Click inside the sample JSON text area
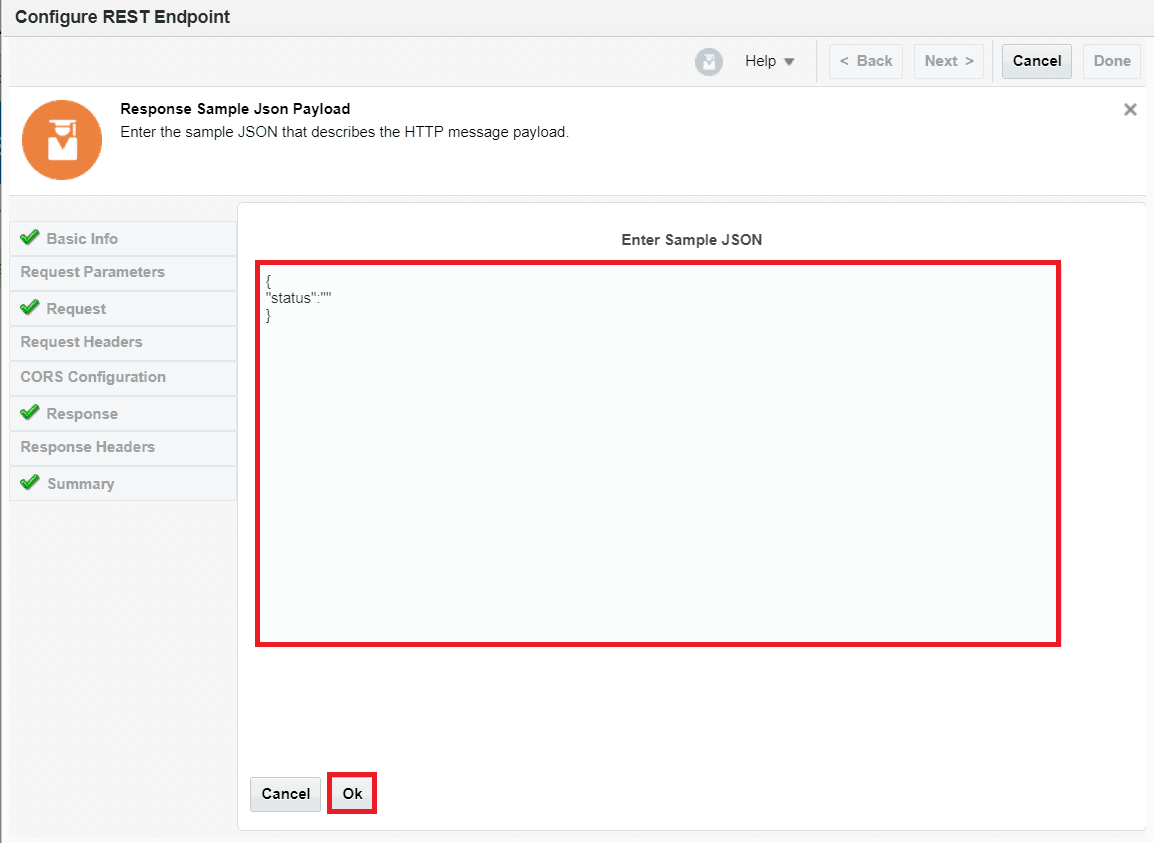Viewport: 1154px width, 843px height. pos(658,450)
